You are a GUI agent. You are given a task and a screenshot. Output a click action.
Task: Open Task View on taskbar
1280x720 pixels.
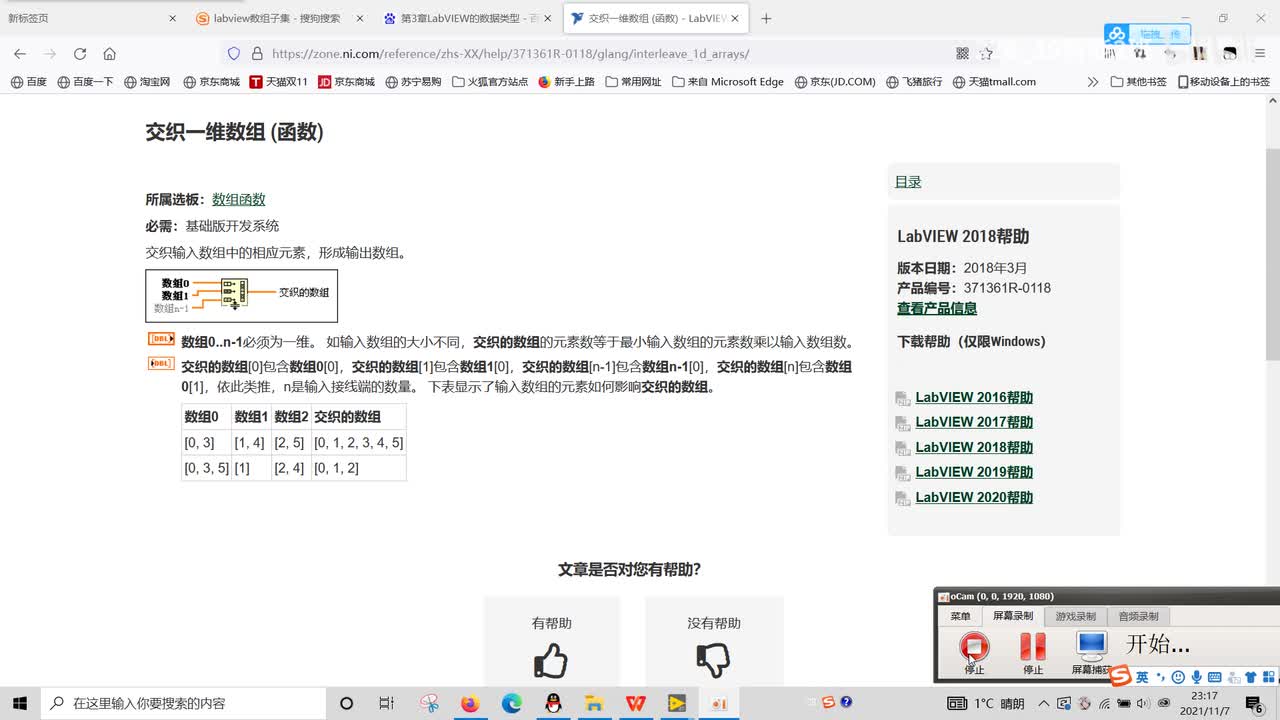coord(387,703)
